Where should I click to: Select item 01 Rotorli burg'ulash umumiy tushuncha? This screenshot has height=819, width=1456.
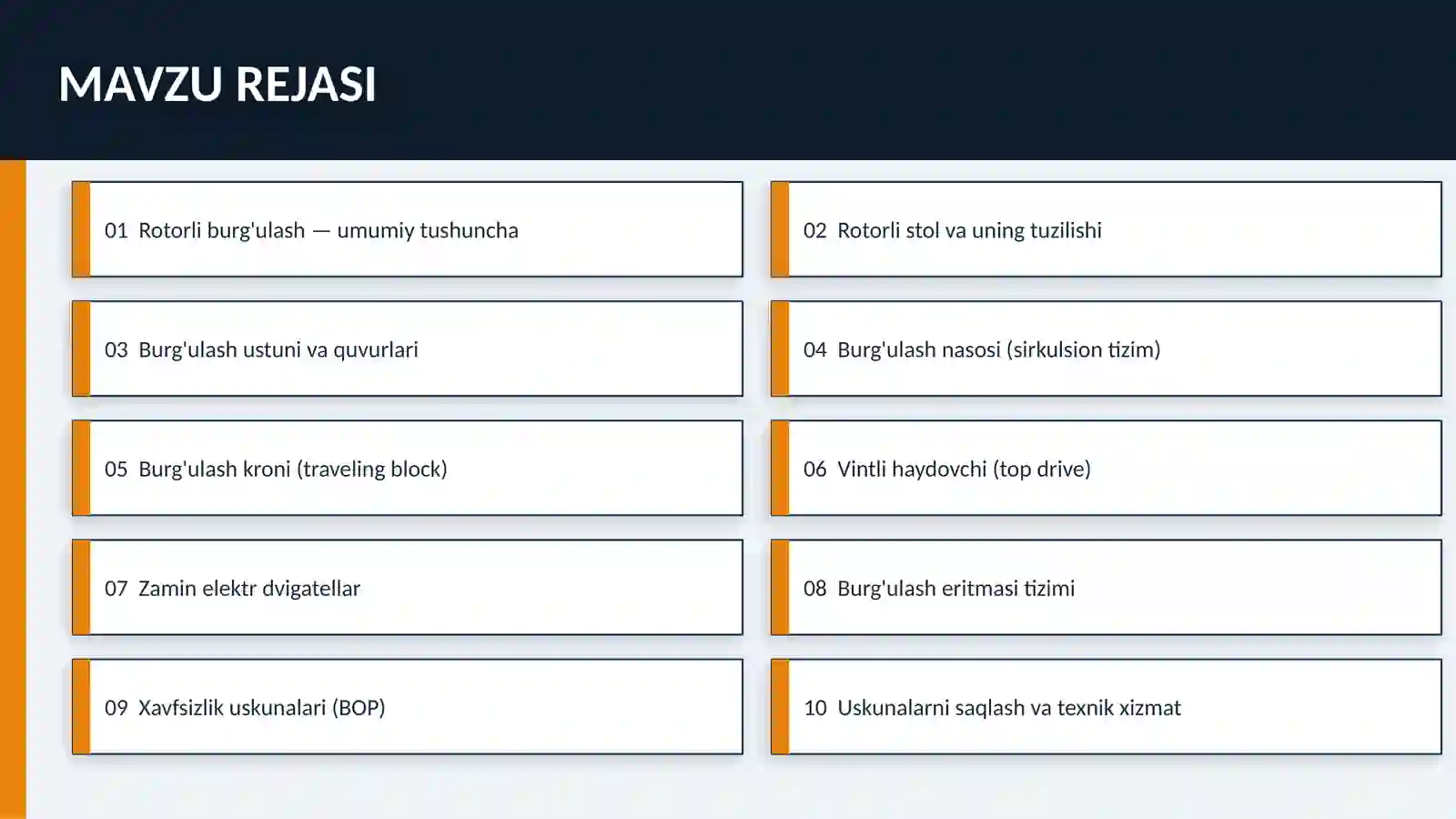408,229
